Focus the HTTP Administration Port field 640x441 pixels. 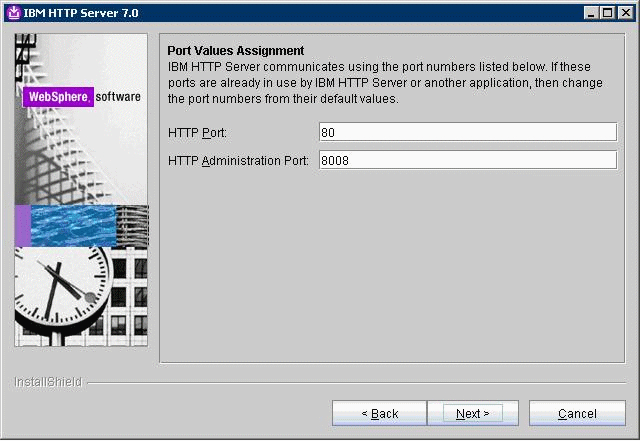tap(468, 160)
